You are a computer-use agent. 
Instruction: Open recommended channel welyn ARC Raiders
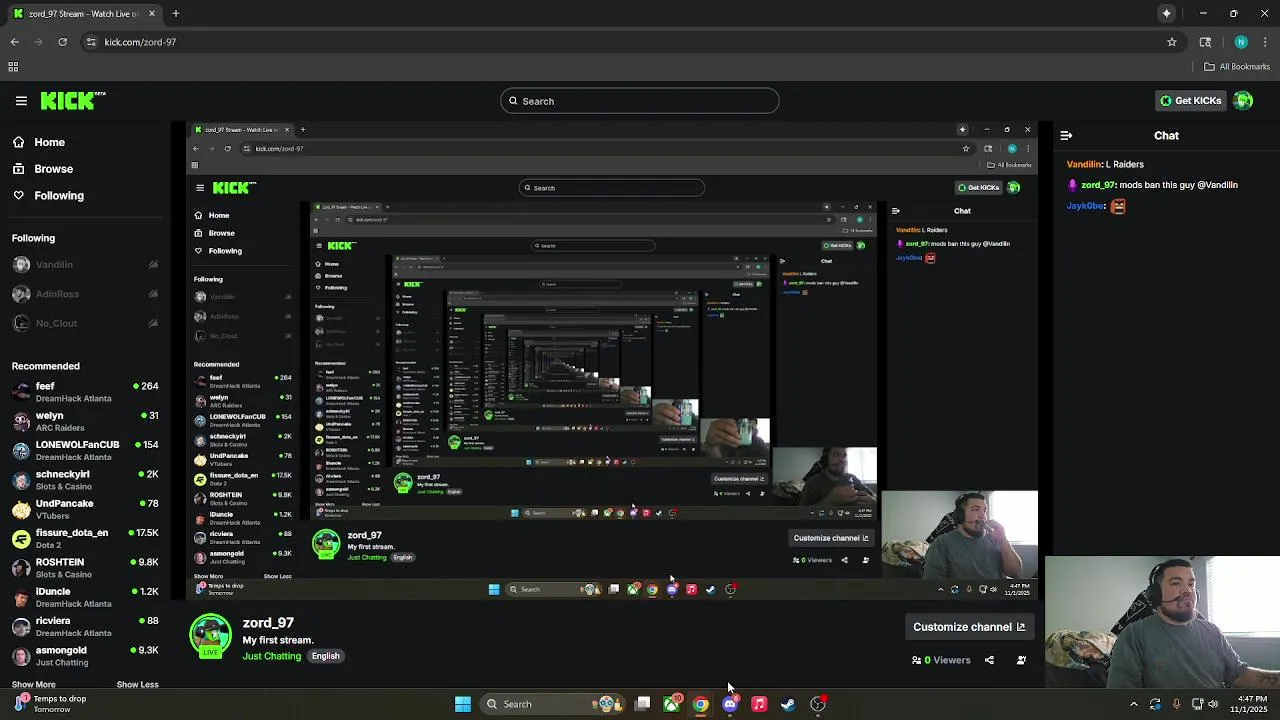pyautogui.click(x=85, y=421)
